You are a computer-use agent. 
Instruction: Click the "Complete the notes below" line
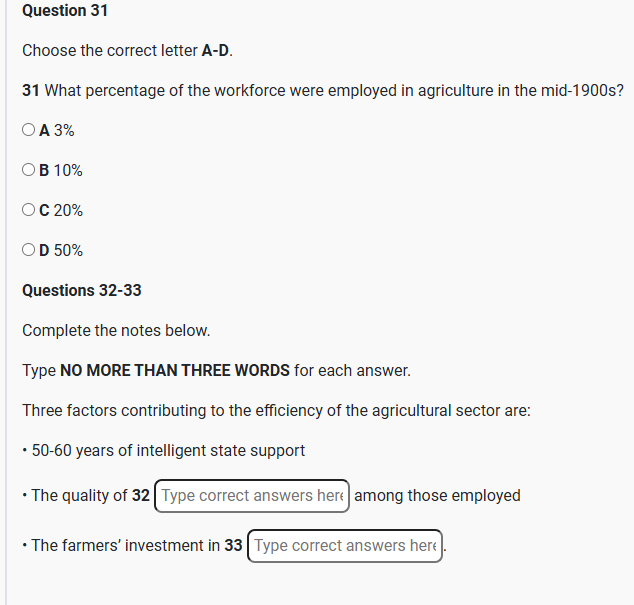[x=116, y=330]
